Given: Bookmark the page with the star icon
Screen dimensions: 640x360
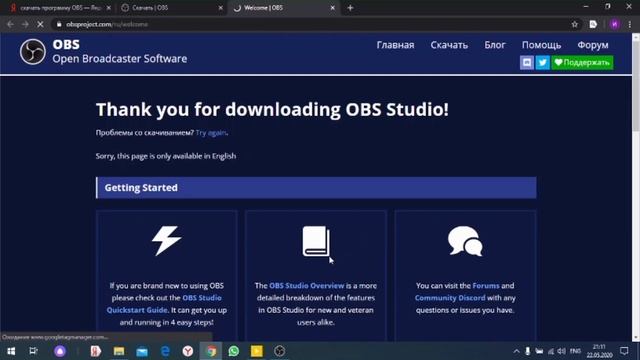Looking at the screenshot, I should tap(575, 24).
